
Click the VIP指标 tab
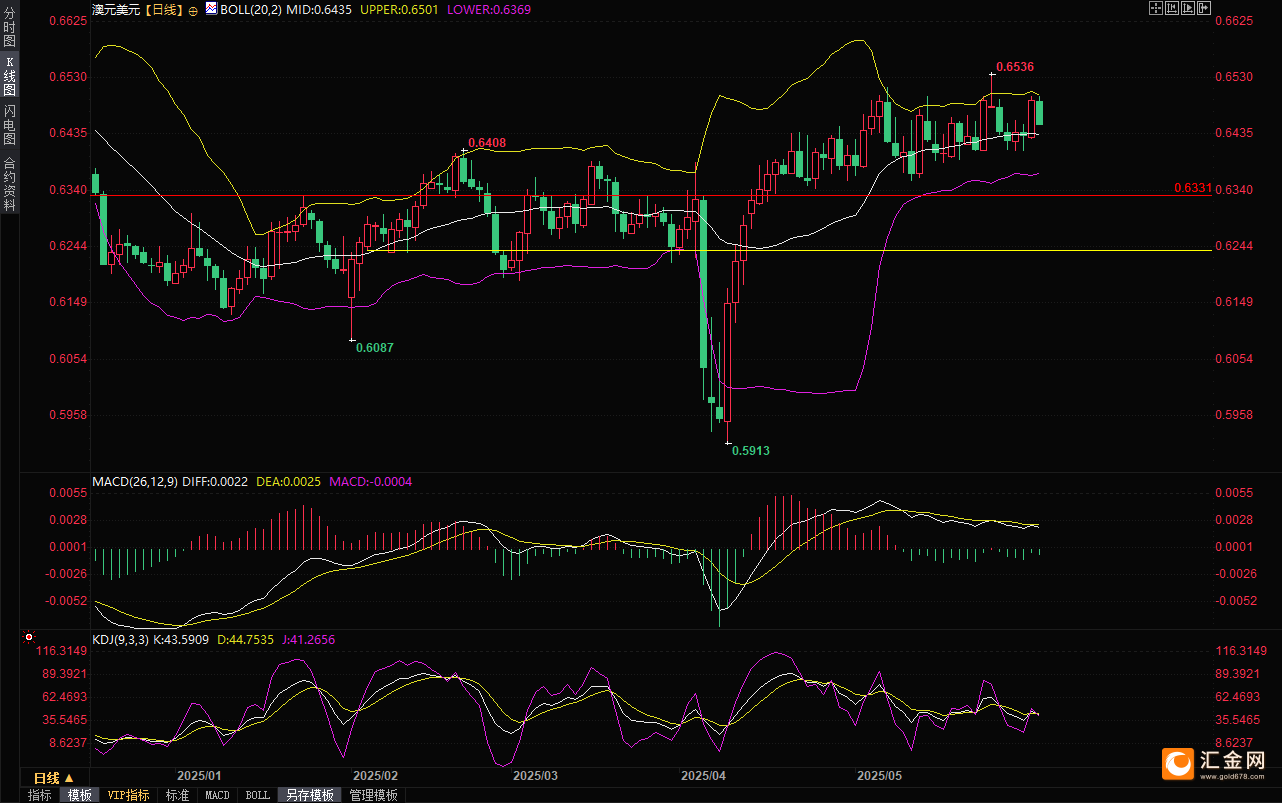click(x=129, y=795)
